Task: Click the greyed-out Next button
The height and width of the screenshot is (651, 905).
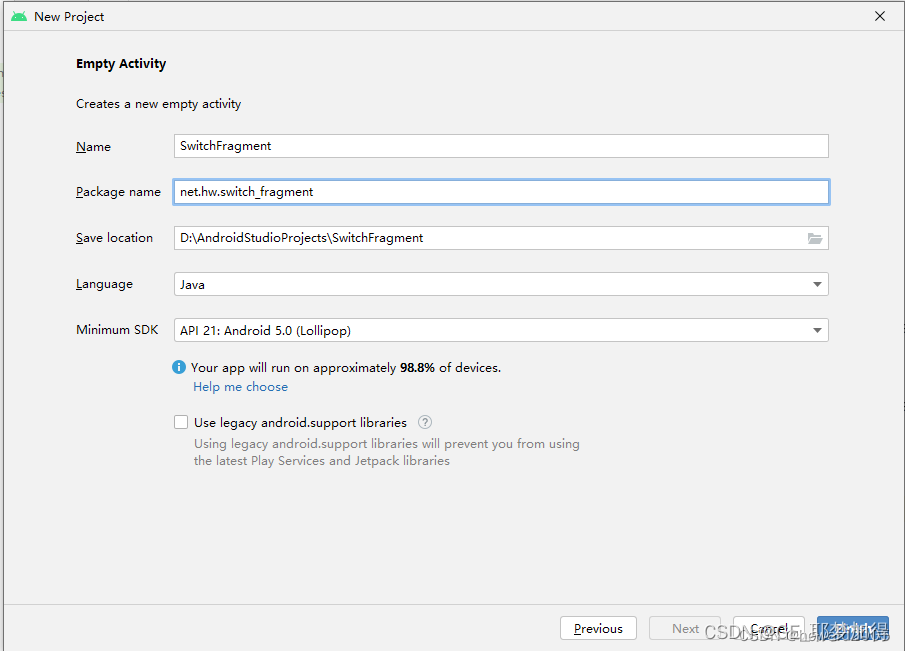Action: 685,628
